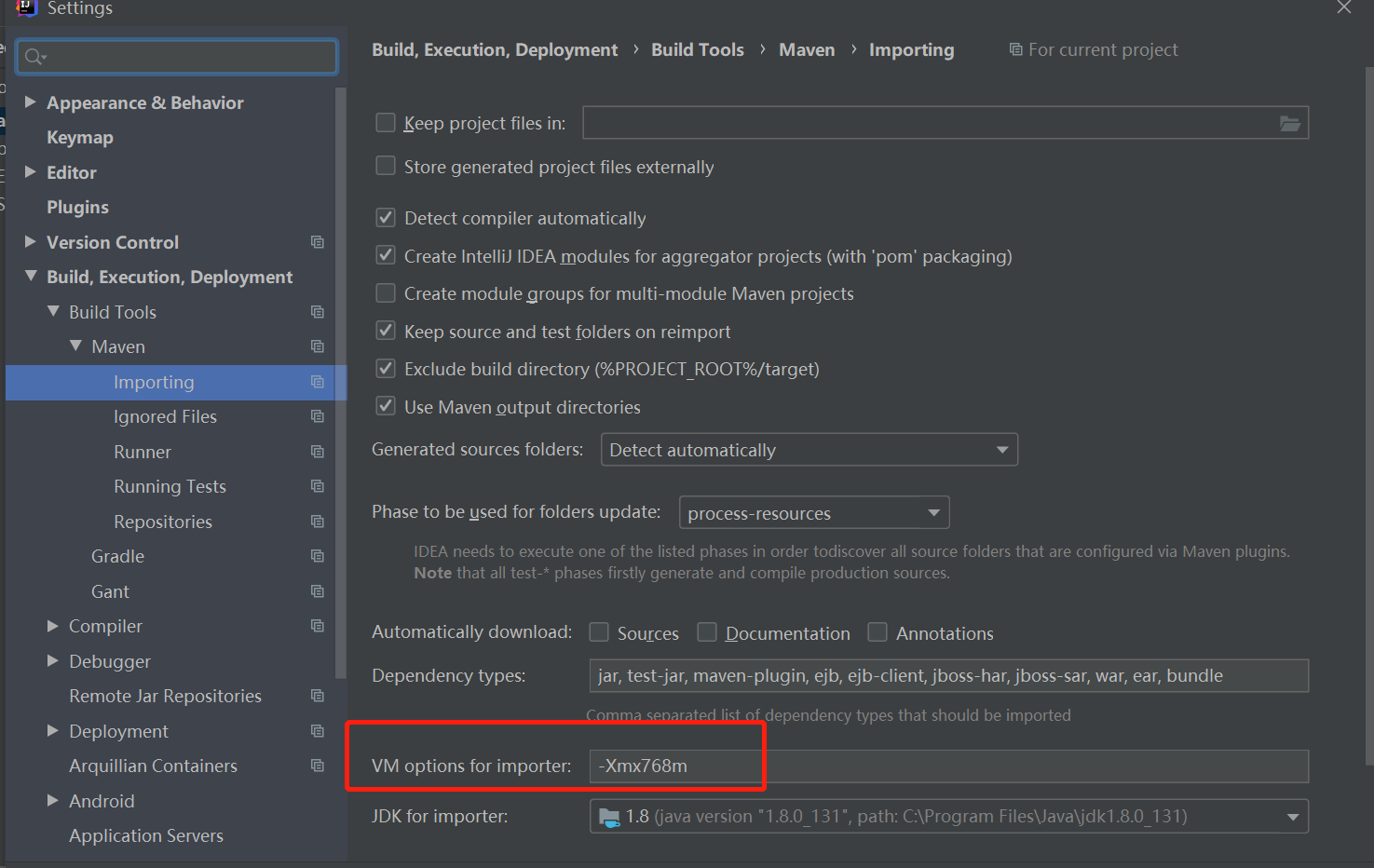
Task: Click the project icon next to Ignored Files
Action: [318, 416]
